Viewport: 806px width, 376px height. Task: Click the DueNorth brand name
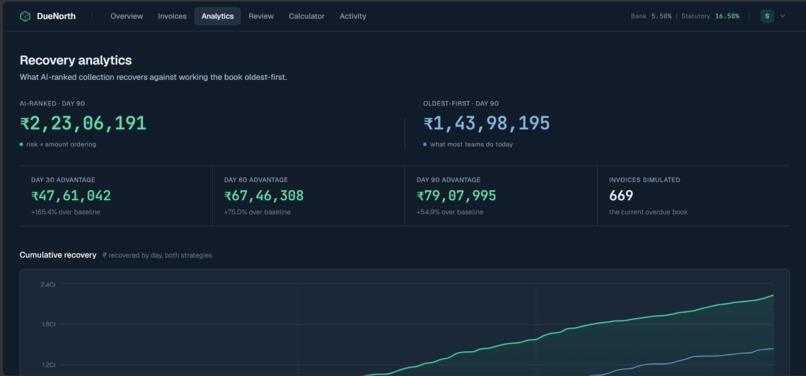coord(56,16)
